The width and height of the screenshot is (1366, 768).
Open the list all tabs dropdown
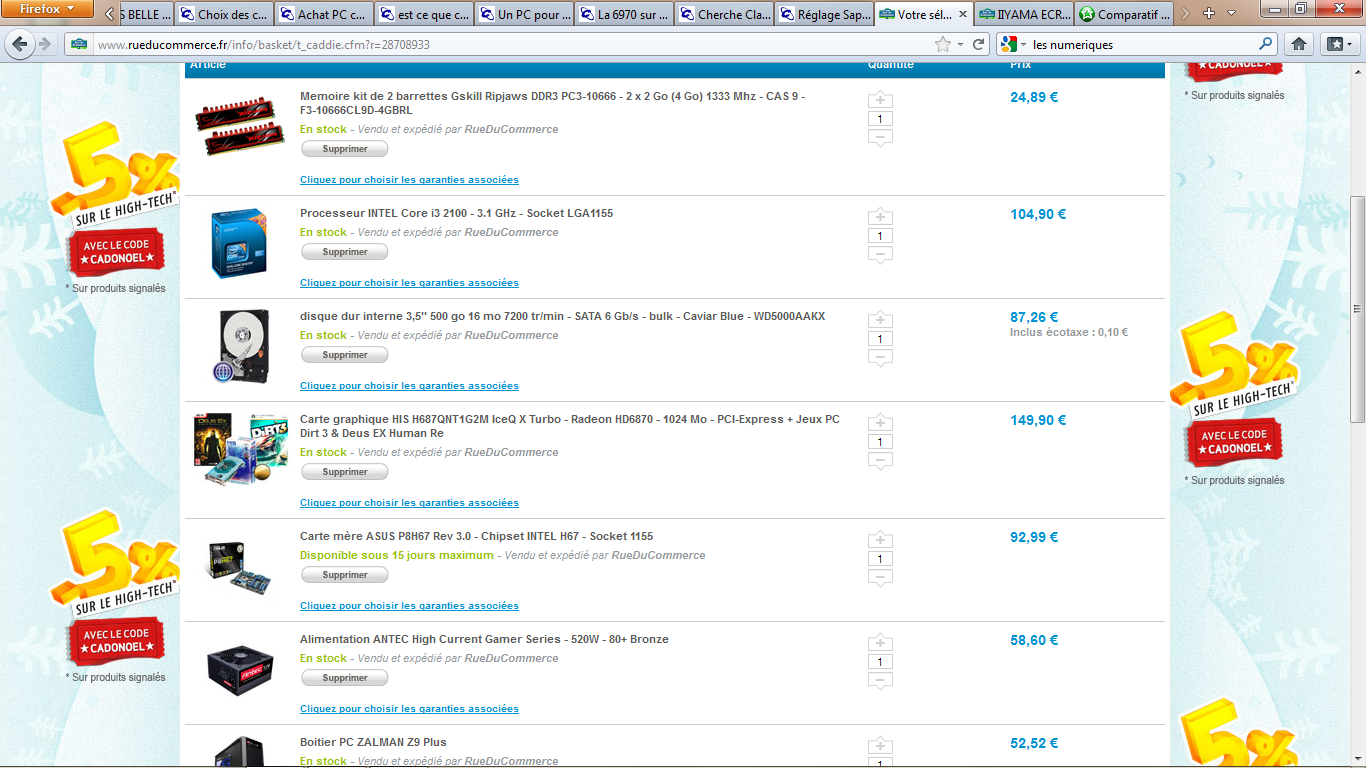tap(1232, 14)
